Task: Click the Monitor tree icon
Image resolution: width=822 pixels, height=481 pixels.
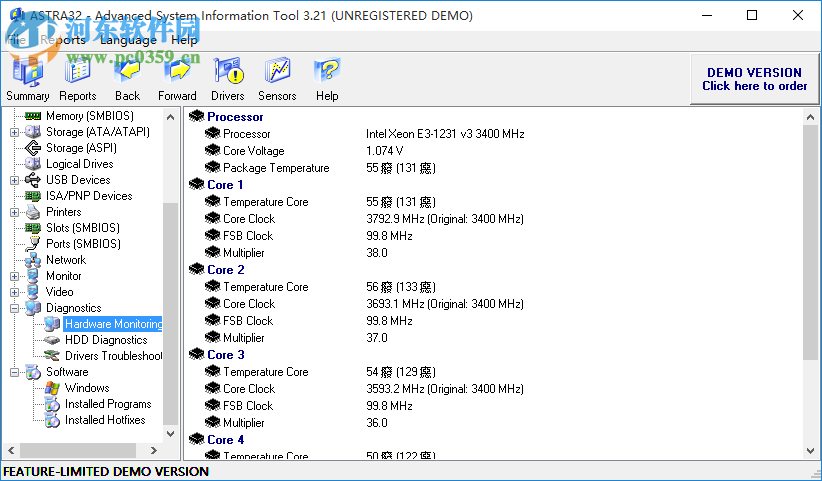Action: (33, 276)
